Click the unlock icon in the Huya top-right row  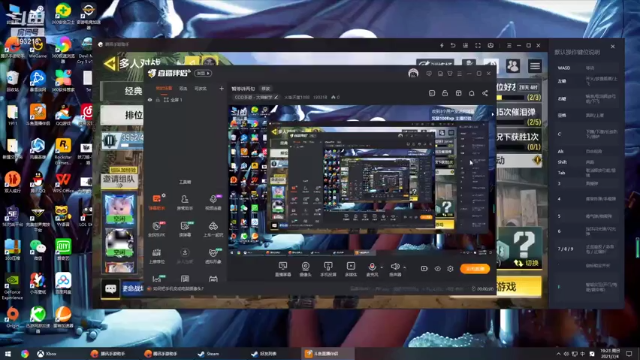445,93
